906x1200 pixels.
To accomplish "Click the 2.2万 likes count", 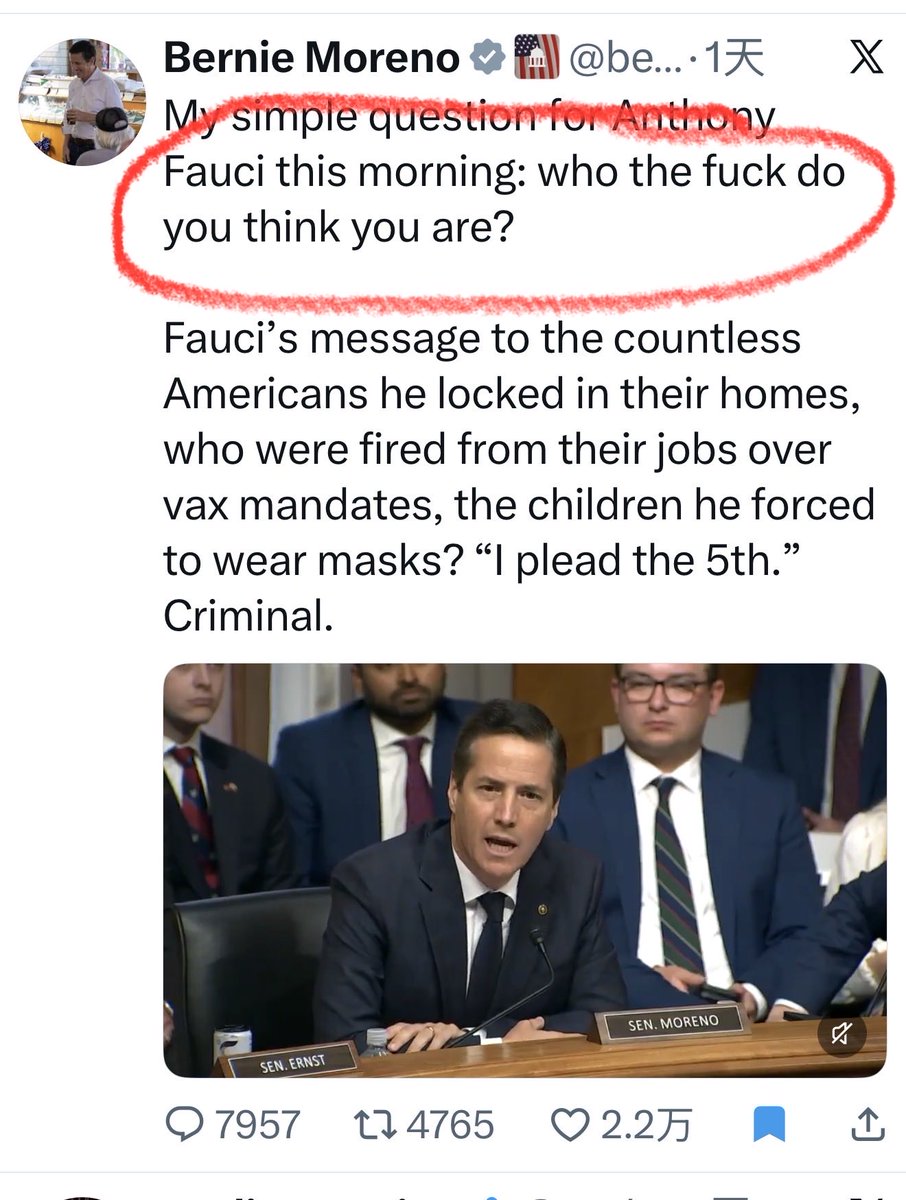I will click(x=646, y=1125).
